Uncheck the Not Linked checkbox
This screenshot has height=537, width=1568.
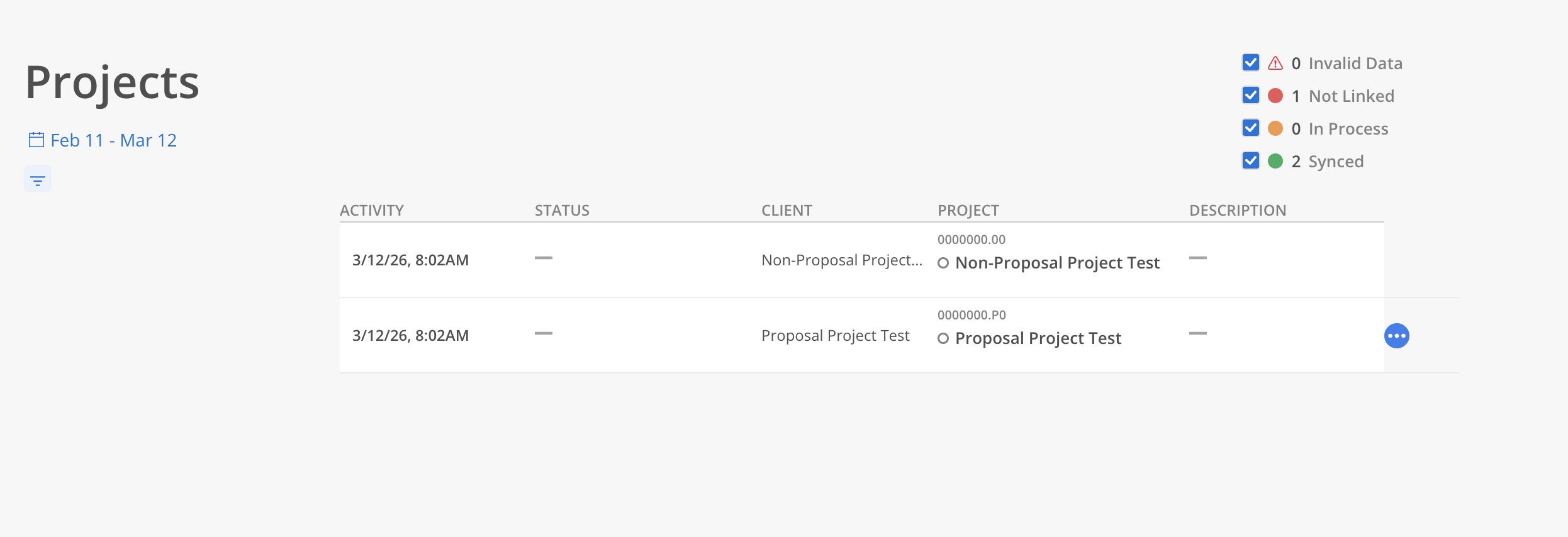pyautogui.click(x=1251, y=96)
